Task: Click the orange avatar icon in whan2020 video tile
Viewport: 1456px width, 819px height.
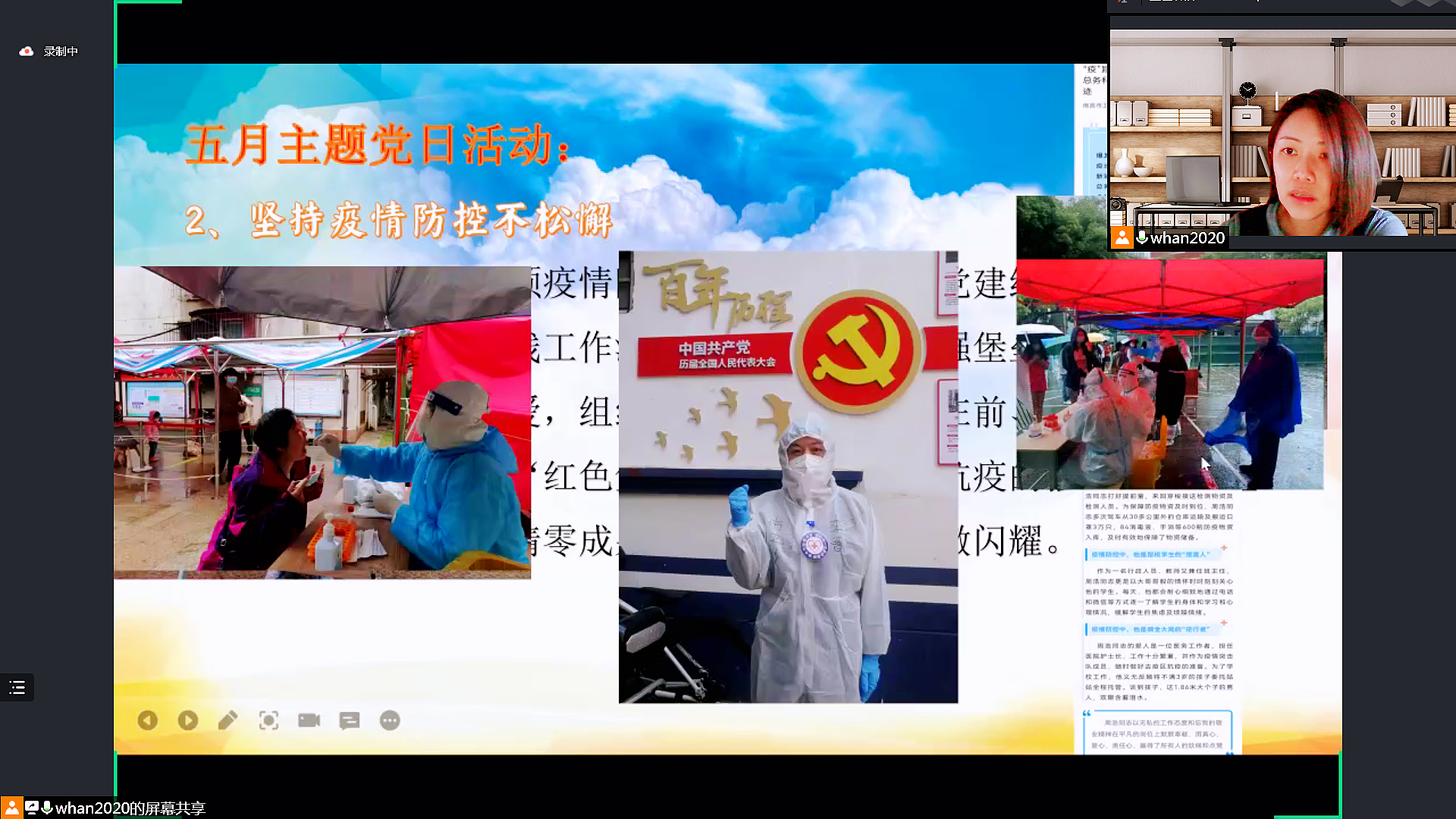Action: [x=1122, y=238]
